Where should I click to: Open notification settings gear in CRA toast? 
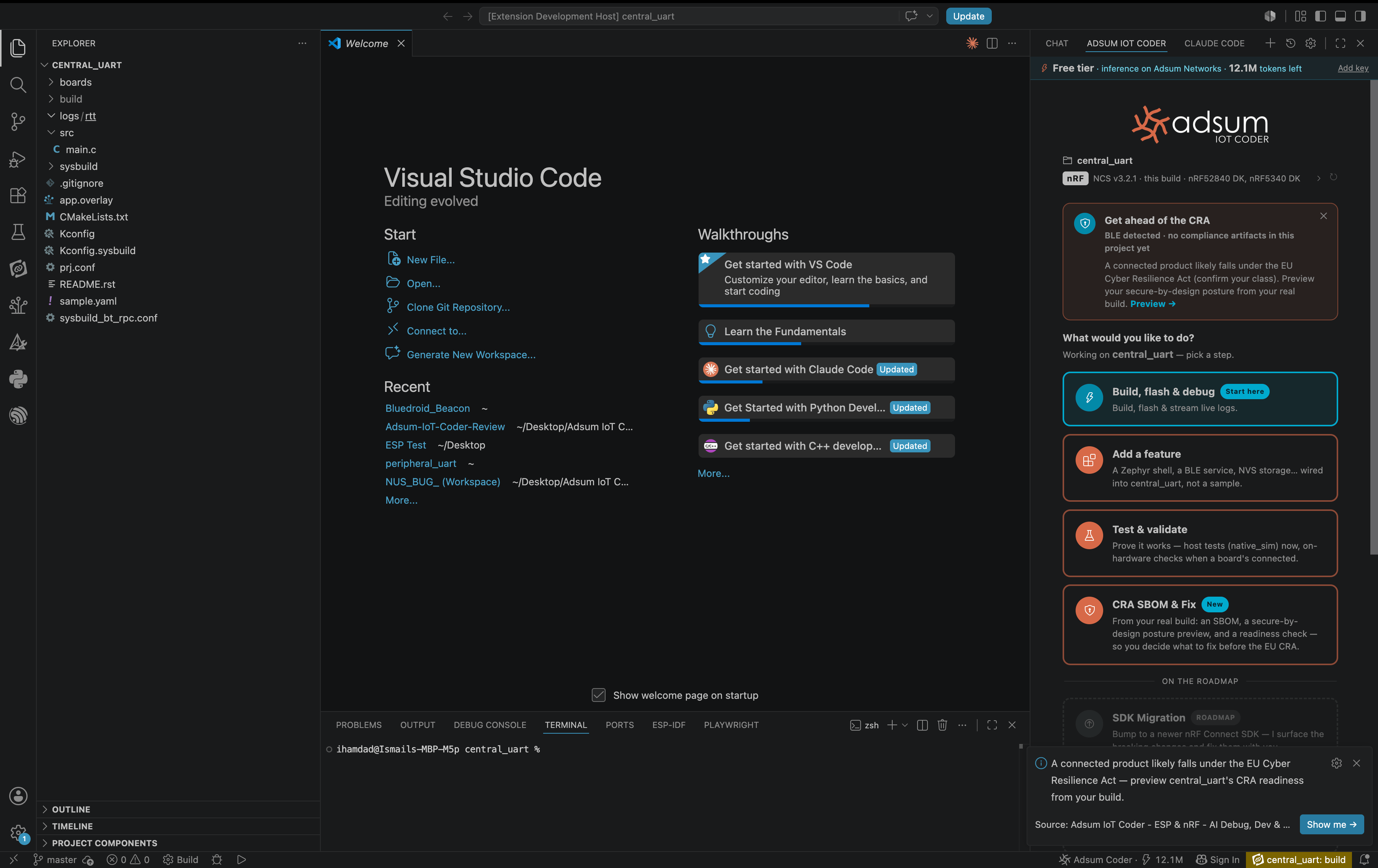1336,763
